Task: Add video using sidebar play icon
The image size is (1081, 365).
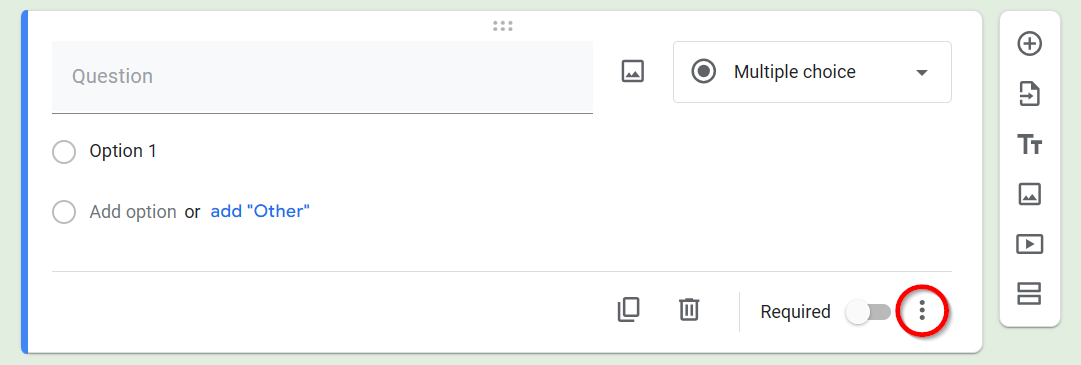Action: pos(1029,244)
